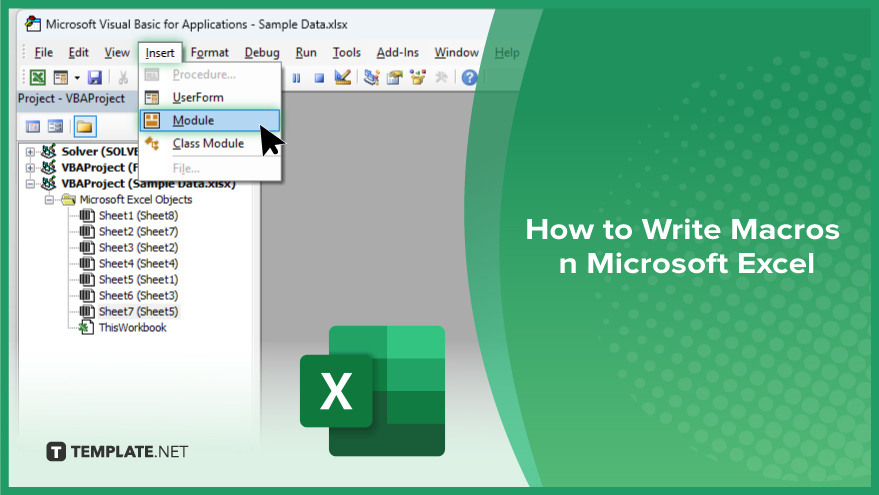Click the Cut scissors toolbar icon
The image size is (879, 495).
(123, 77)
